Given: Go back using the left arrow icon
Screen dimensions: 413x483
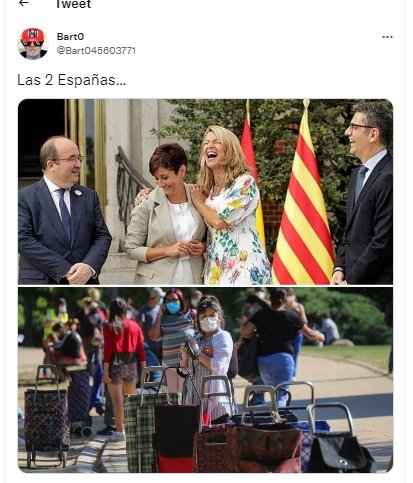Looking at the screenshot, I should click(x=23, y=3).
